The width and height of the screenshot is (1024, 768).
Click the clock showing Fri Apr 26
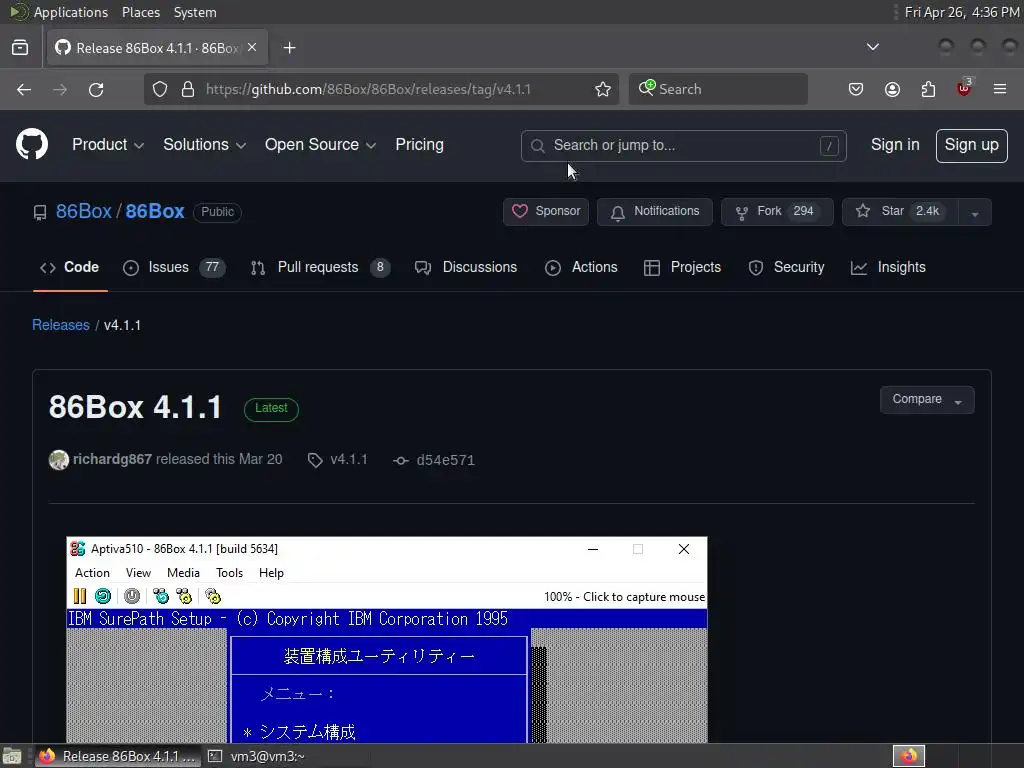pos(962,12)
